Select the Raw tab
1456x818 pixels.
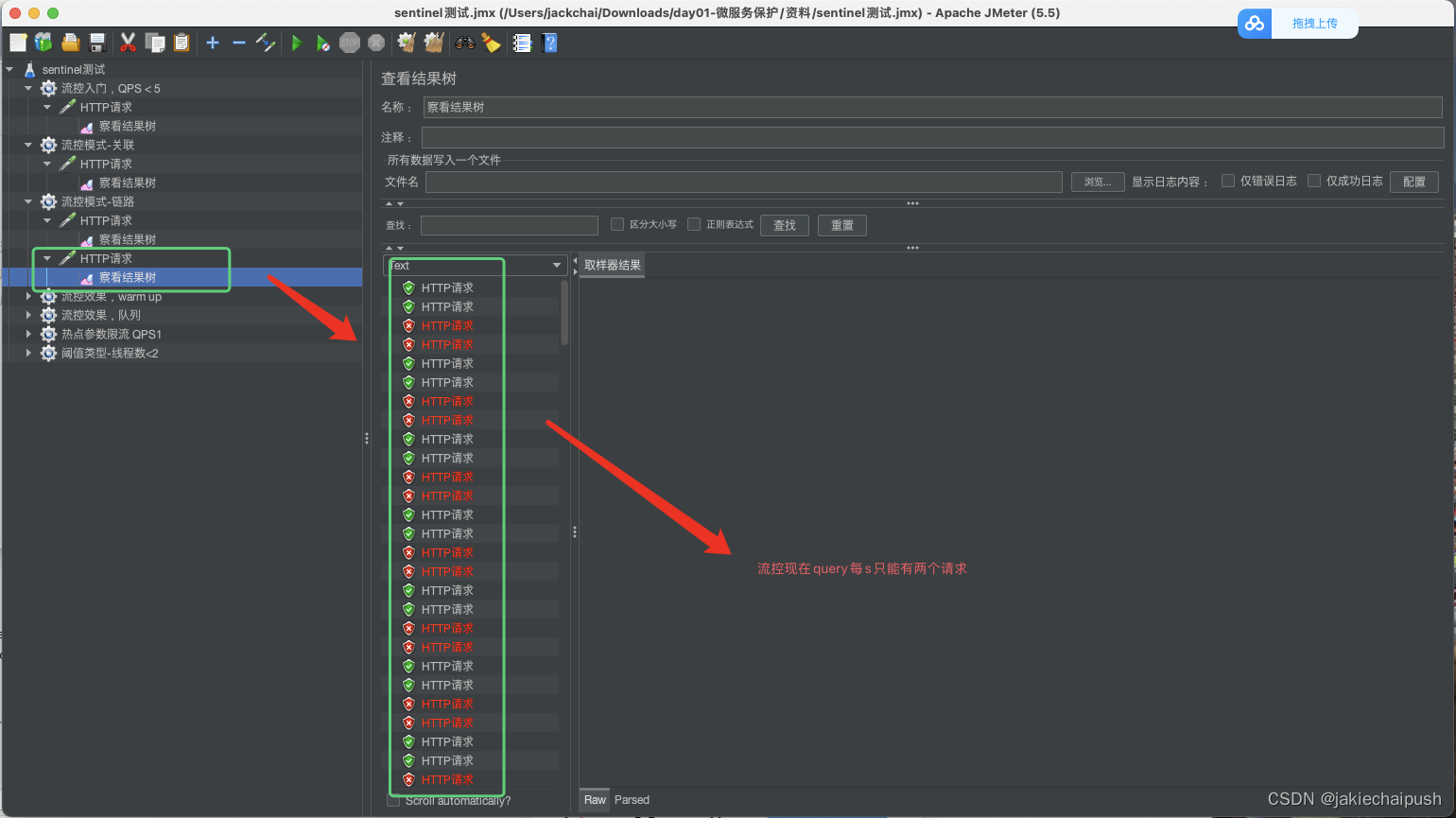[x=595, y=800]
